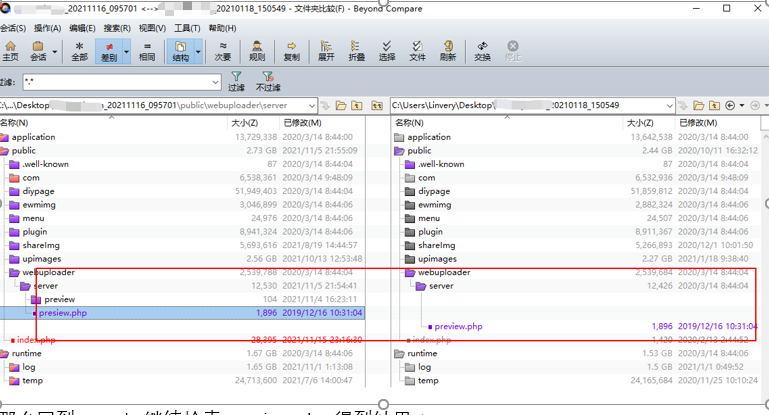Open the 帮助(H) menu
The image size is (769, 415).
click(x=222, y=28)
